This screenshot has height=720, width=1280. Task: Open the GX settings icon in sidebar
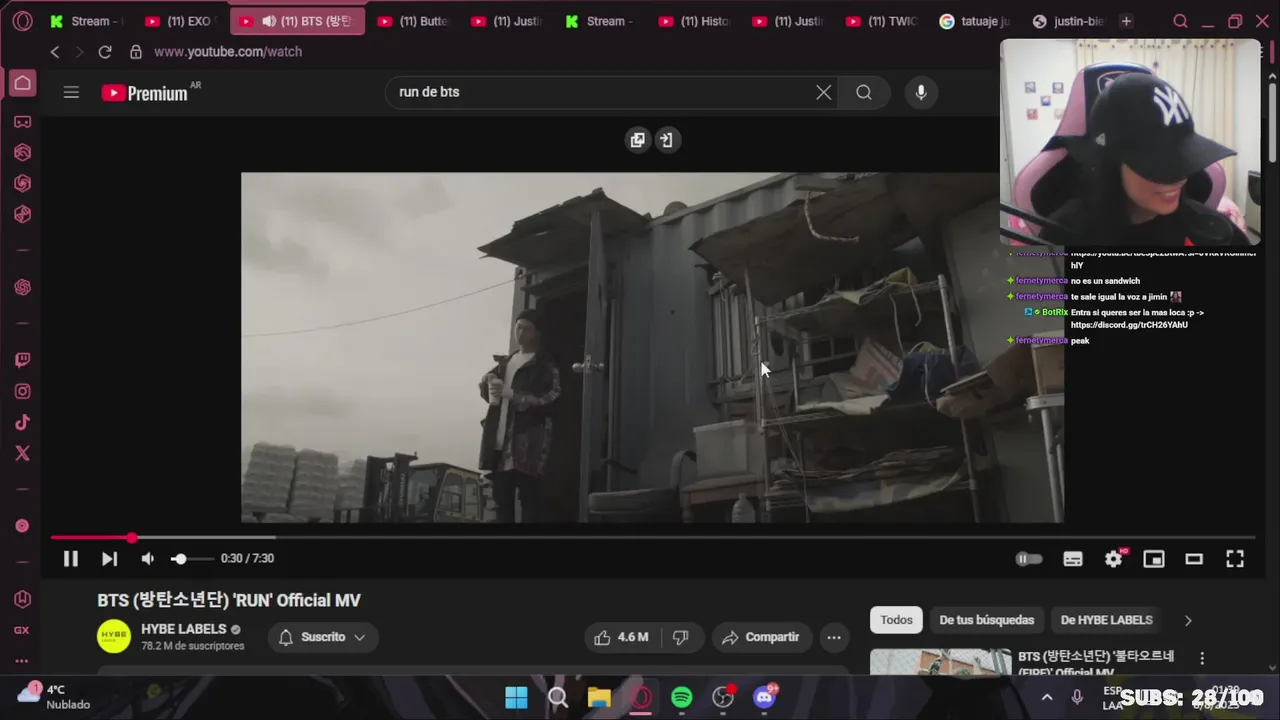(x=22, y=631)
